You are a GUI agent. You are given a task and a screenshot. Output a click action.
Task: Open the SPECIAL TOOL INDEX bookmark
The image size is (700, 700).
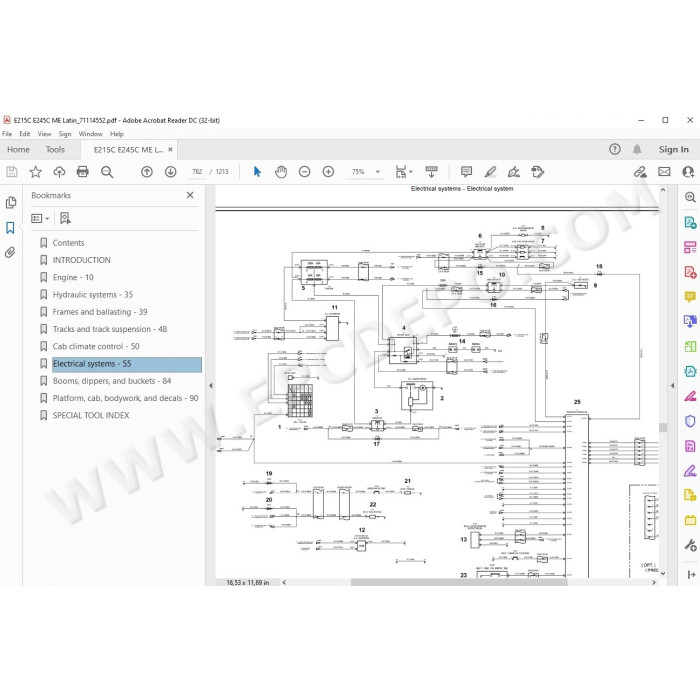coord(91,416)
